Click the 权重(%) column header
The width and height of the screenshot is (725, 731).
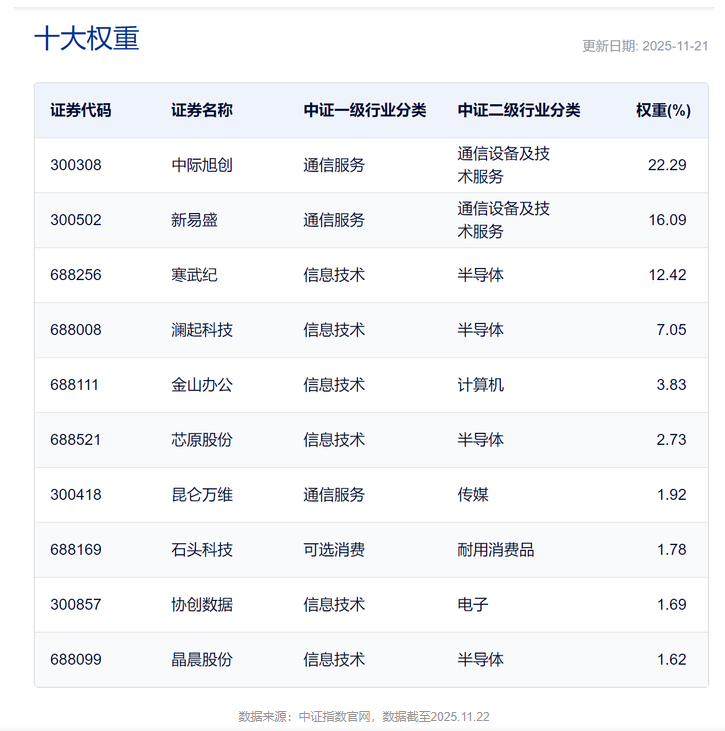tap(663, 110)
